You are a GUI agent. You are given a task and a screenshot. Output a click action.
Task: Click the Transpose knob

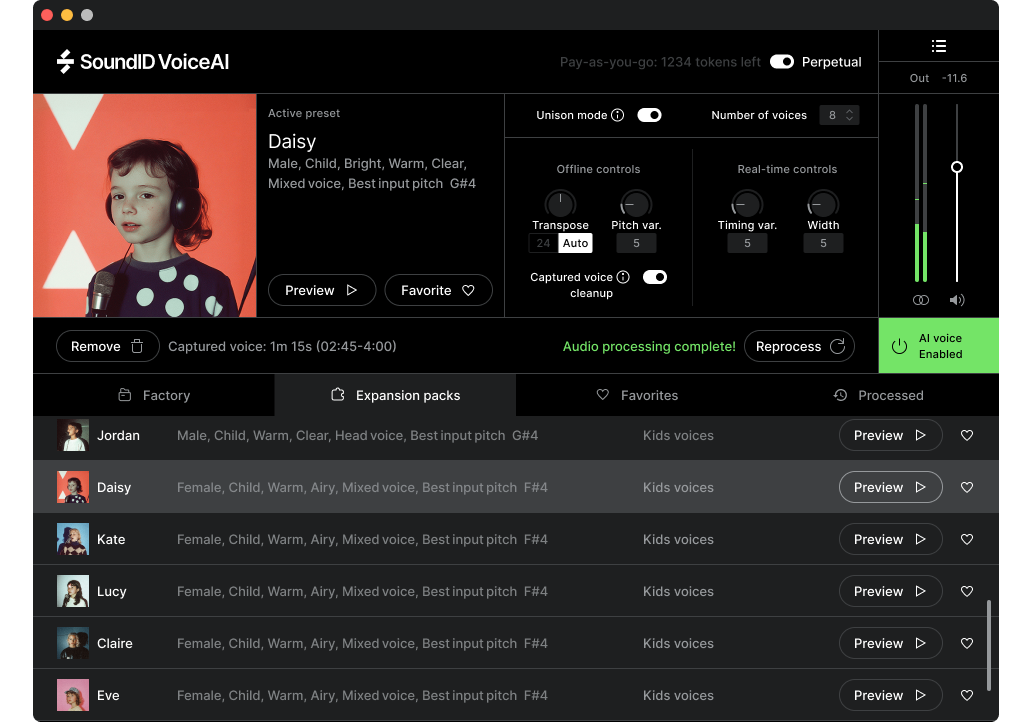(x=560, y=203)
